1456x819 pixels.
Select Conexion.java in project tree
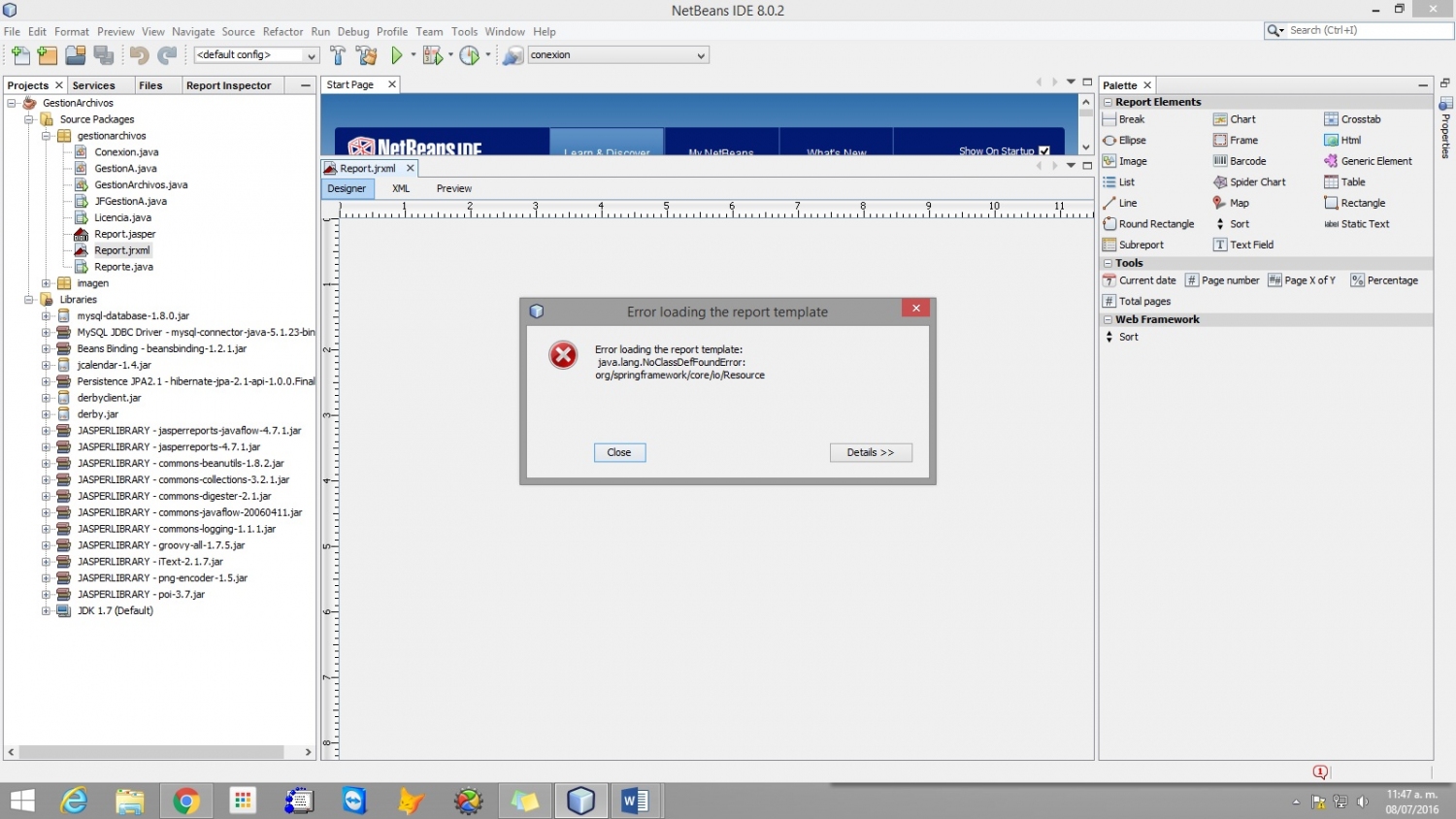(x=126, y=152)
